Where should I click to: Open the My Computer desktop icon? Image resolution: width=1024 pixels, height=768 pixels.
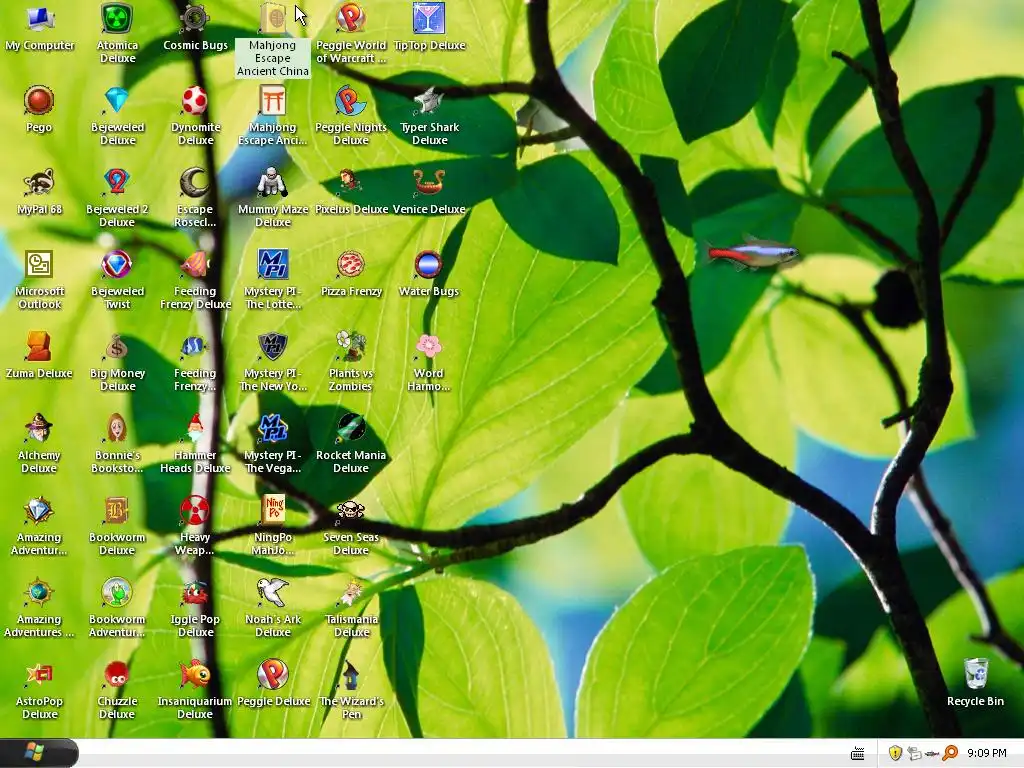tap(39, 19)
